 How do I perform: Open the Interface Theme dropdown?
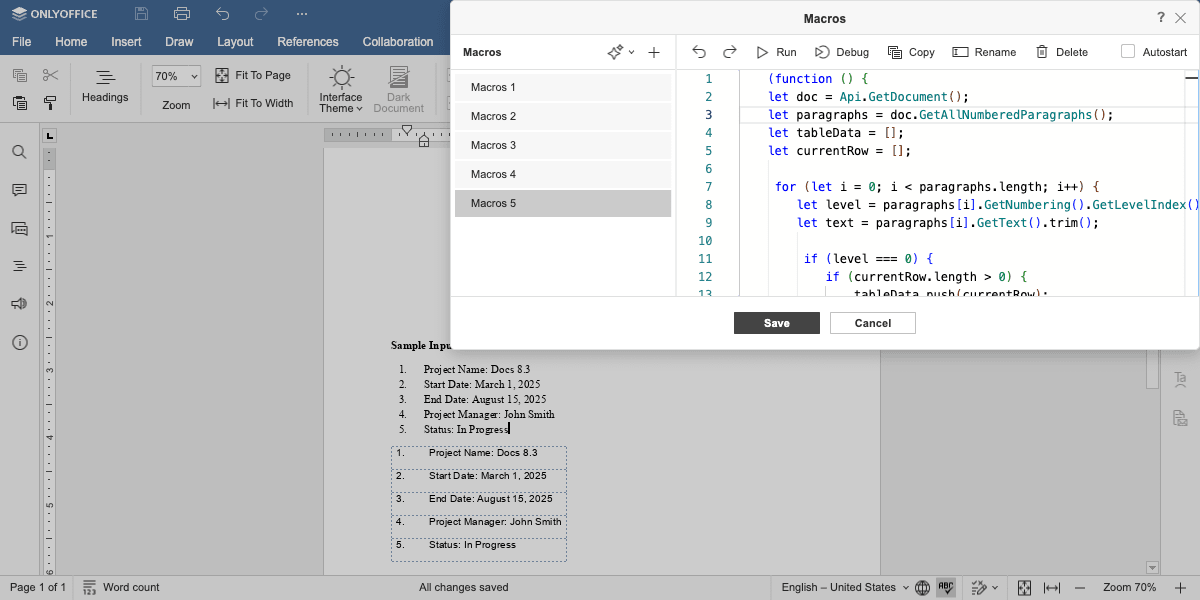[341, 90]
